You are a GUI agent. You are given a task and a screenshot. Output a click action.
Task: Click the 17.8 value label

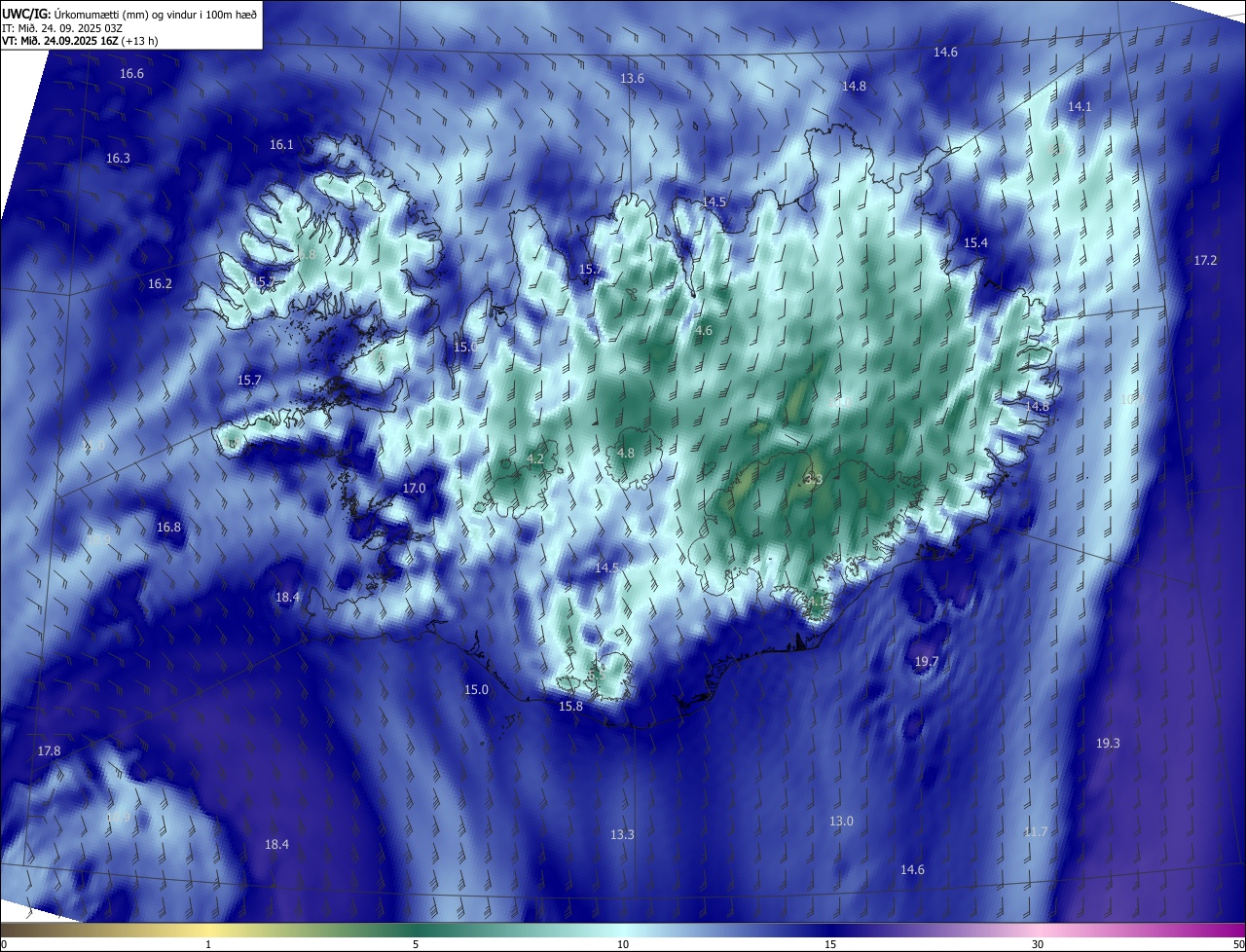click(49, 751)
